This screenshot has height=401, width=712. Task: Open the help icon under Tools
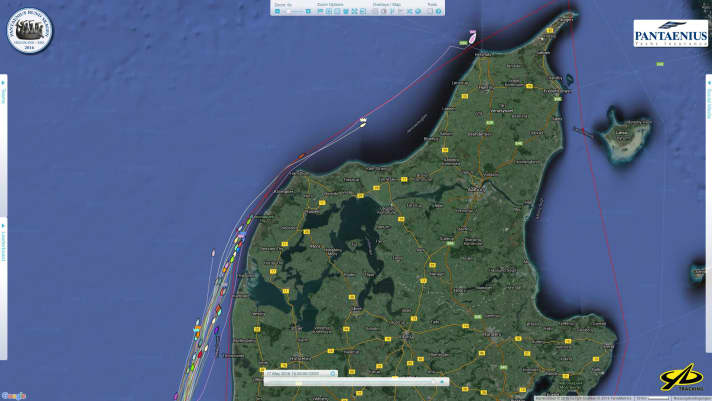click(x=438, y=11)
